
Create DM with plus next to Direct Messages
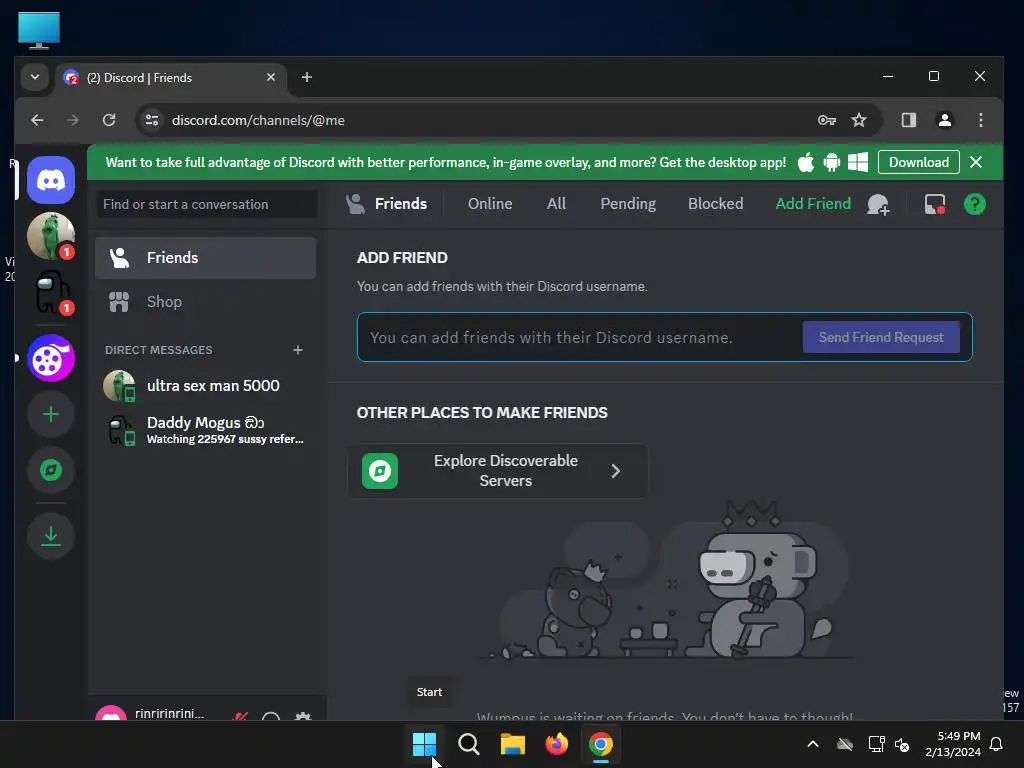[298, 350]
